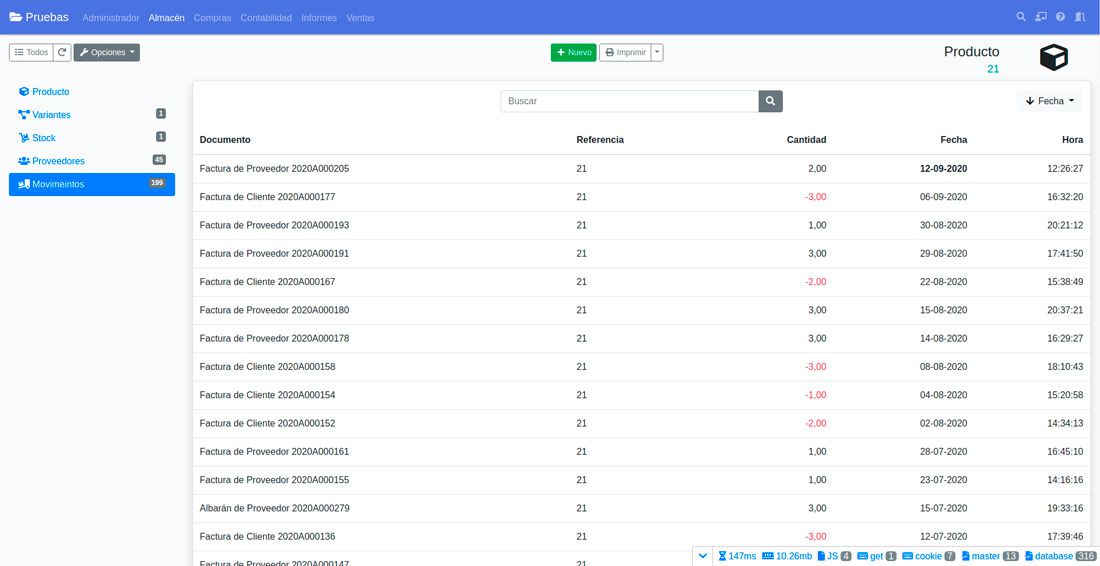Open the database queries debug item
The width and height of the screenshot is (1100, 566).
coord(1060,556)
